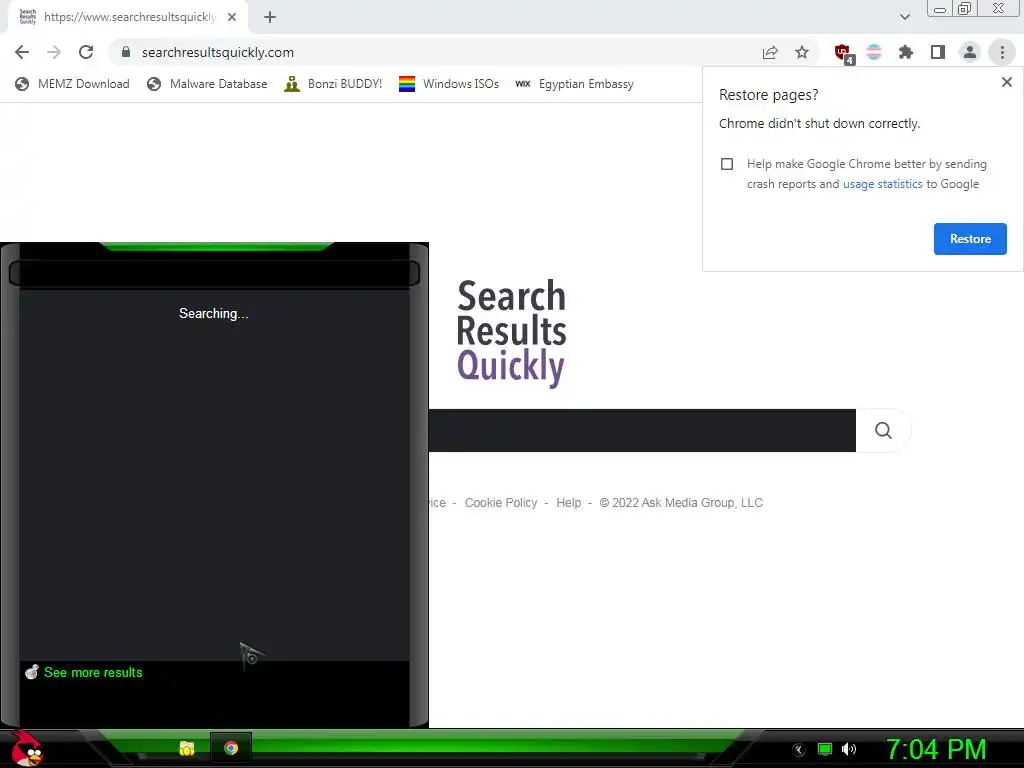This screenshot has width=1024, height=768.
Task: Open a new tab
Action: [x=270, y=17]
